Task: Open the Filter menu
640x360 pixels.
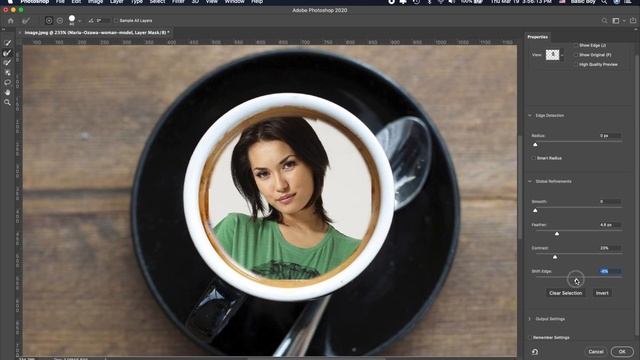Action: [178, 2]
